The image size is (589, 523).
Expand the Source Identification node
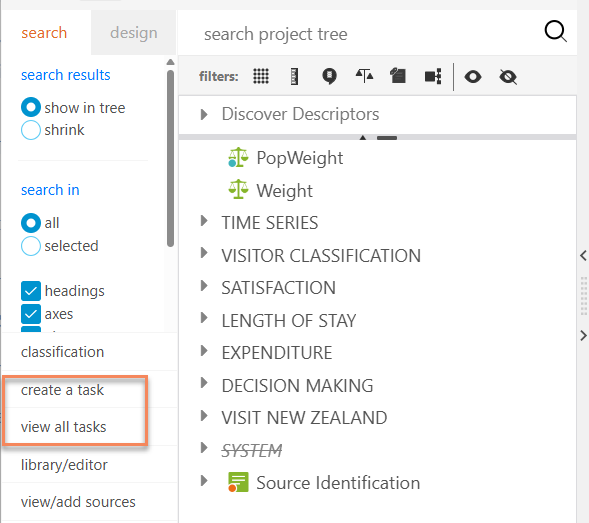(204, 481)
